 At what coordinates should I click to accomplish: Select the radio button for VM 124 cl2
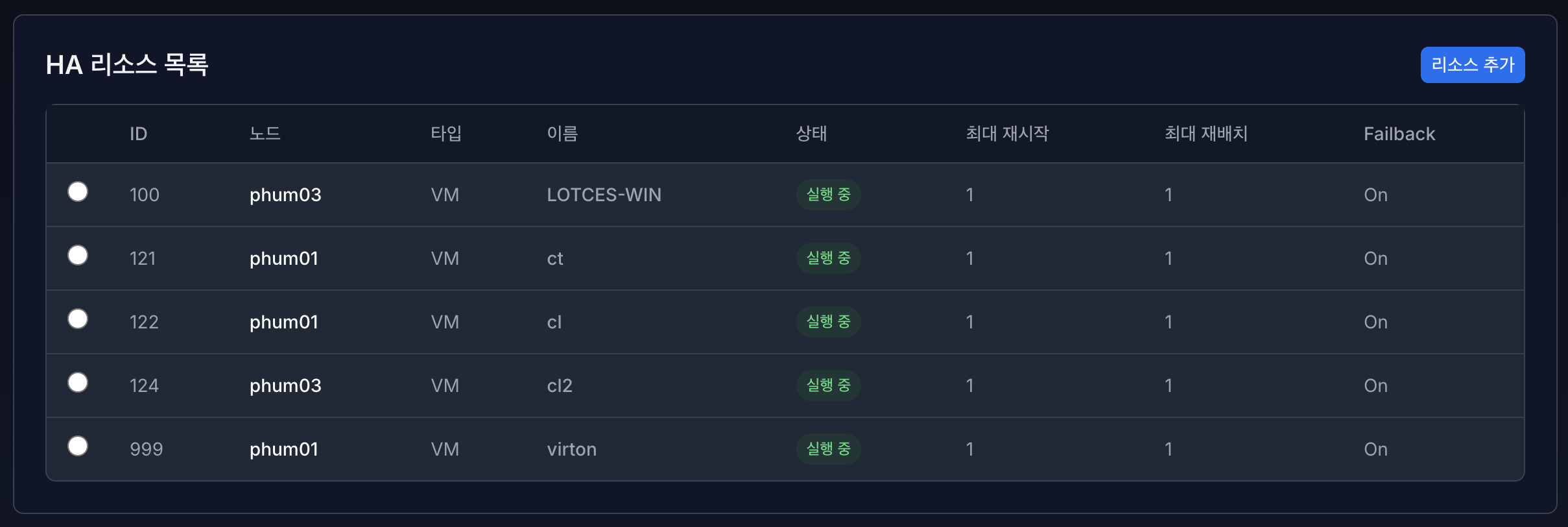77,382
